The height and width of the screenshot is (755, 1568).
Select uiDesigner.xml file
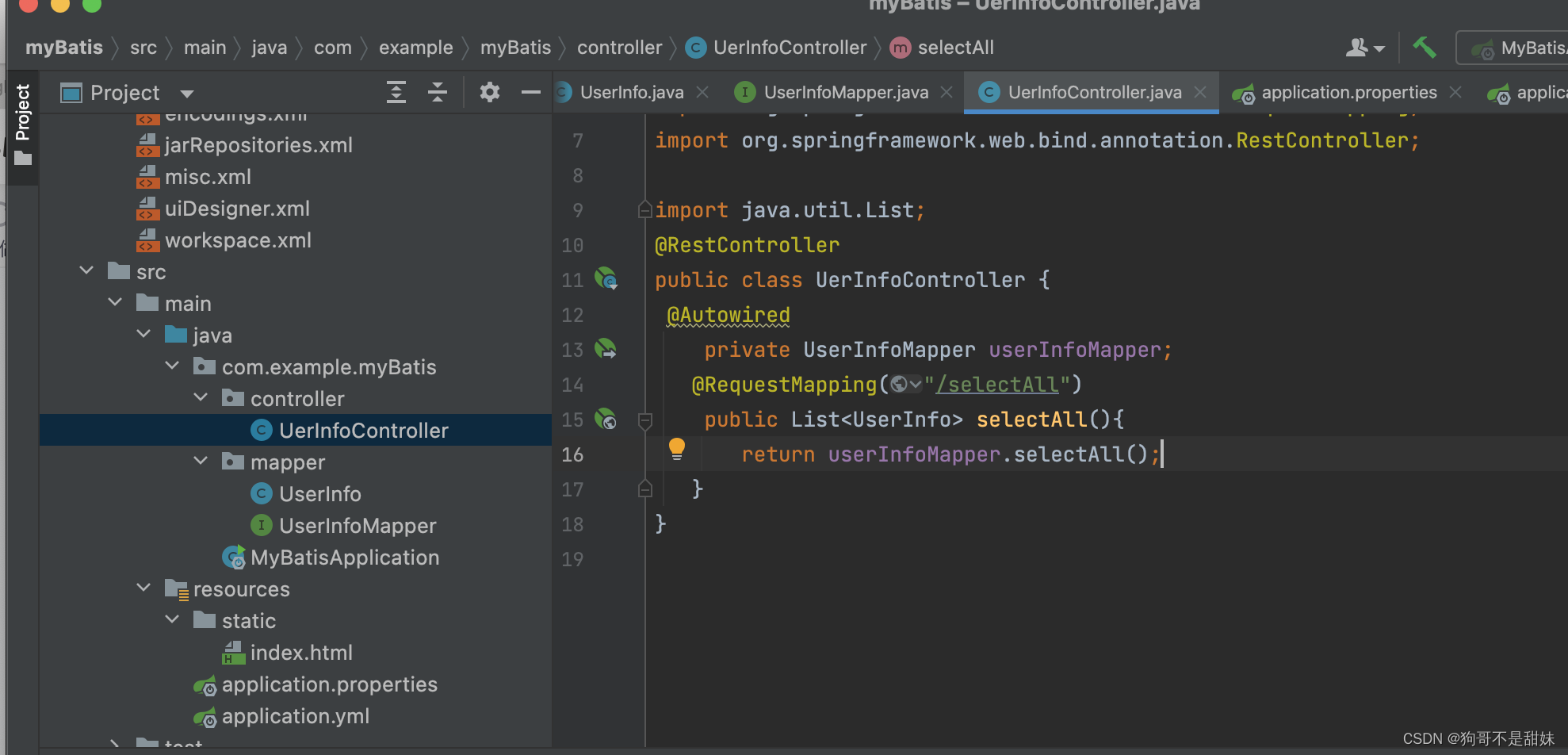(x=236, y=209)
